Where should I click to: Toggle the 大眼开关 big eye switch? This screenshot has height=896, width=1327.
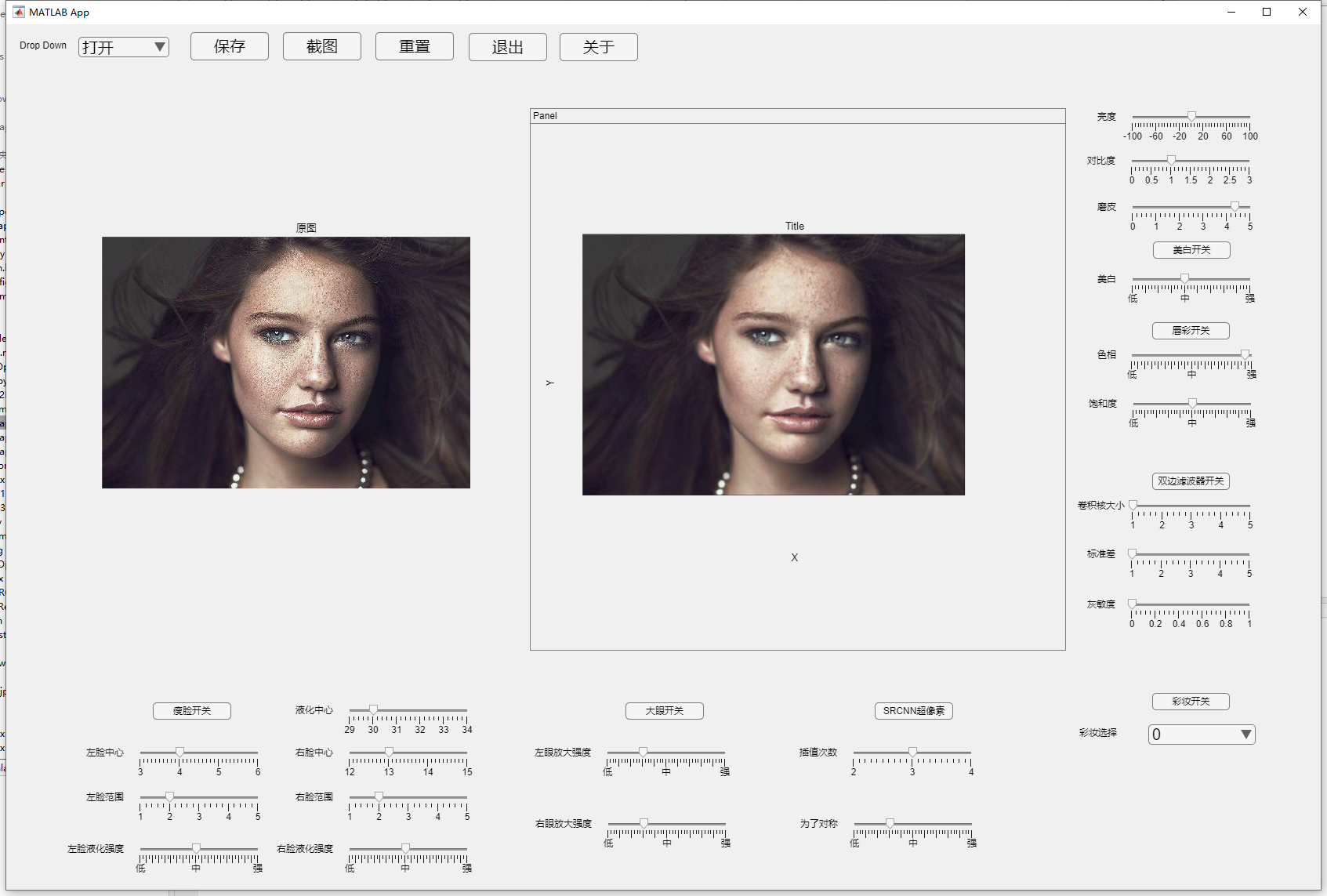[665, 711]
